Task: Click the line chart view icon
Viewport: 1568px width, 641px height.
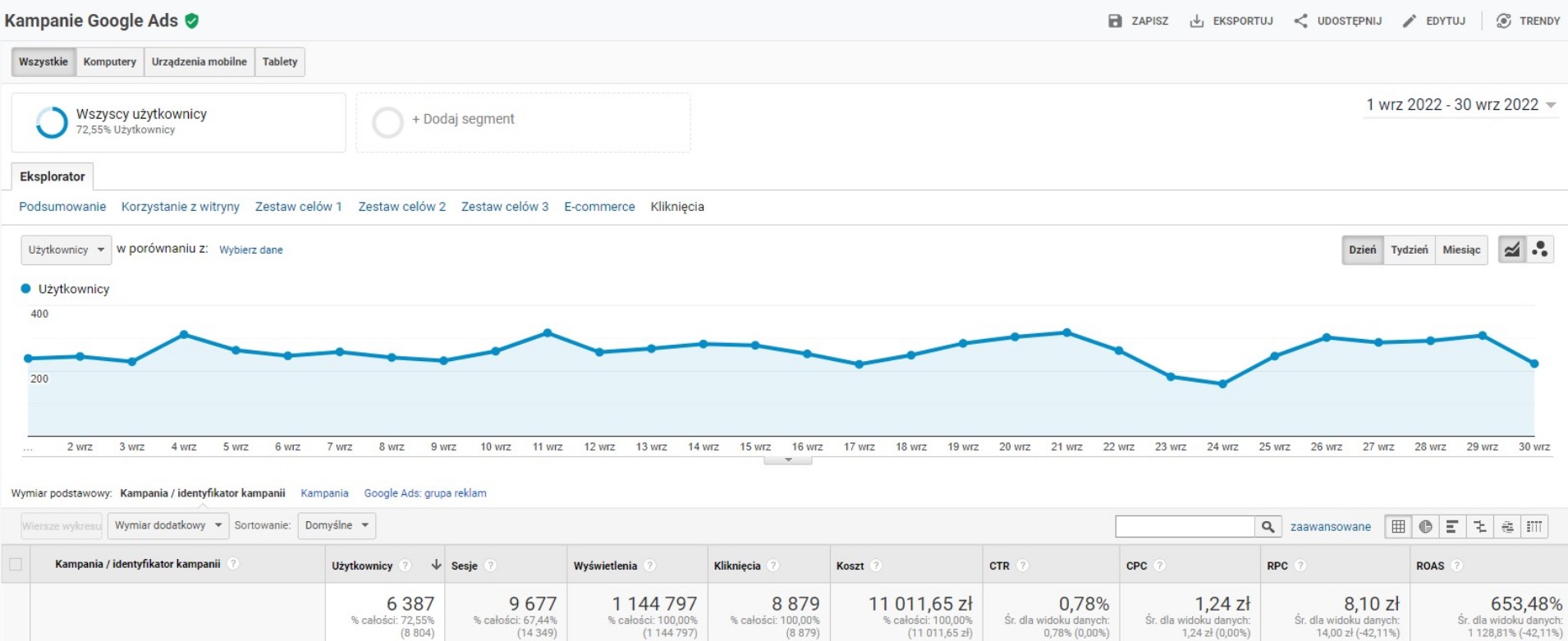Action: coord(1512,250)
